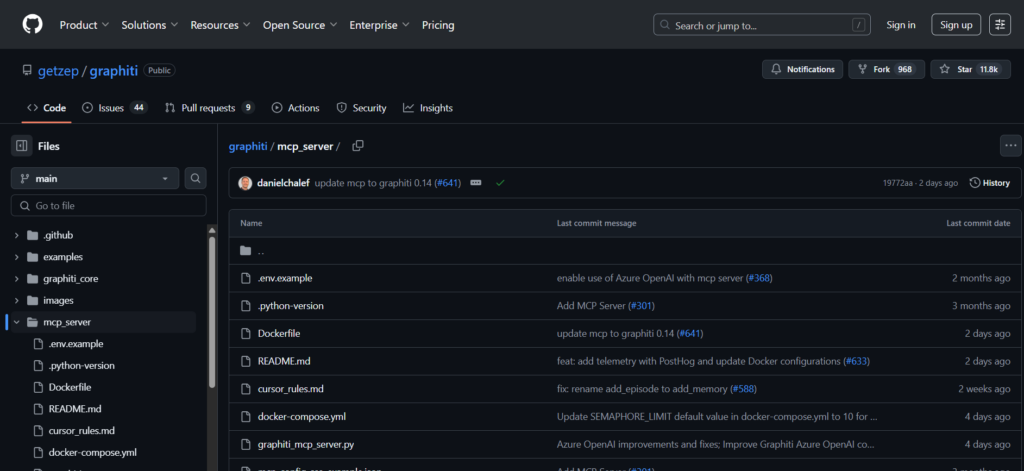Open commit hash 19772aa

(897, 183)
